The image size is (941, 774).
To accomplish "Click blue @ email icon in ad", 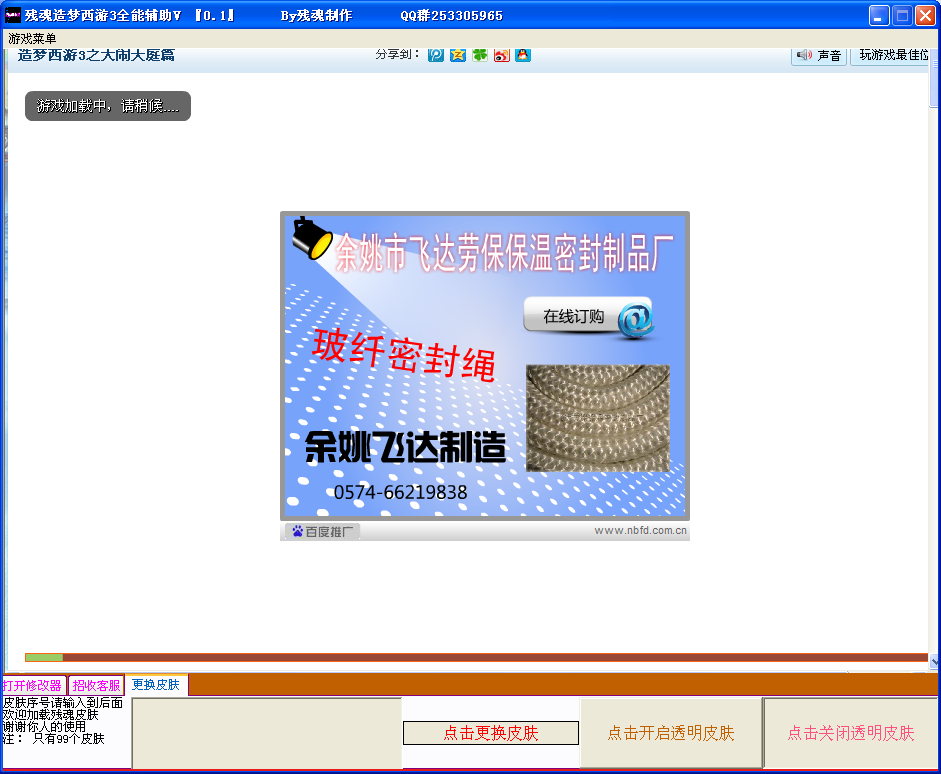I will pos(636,319).
